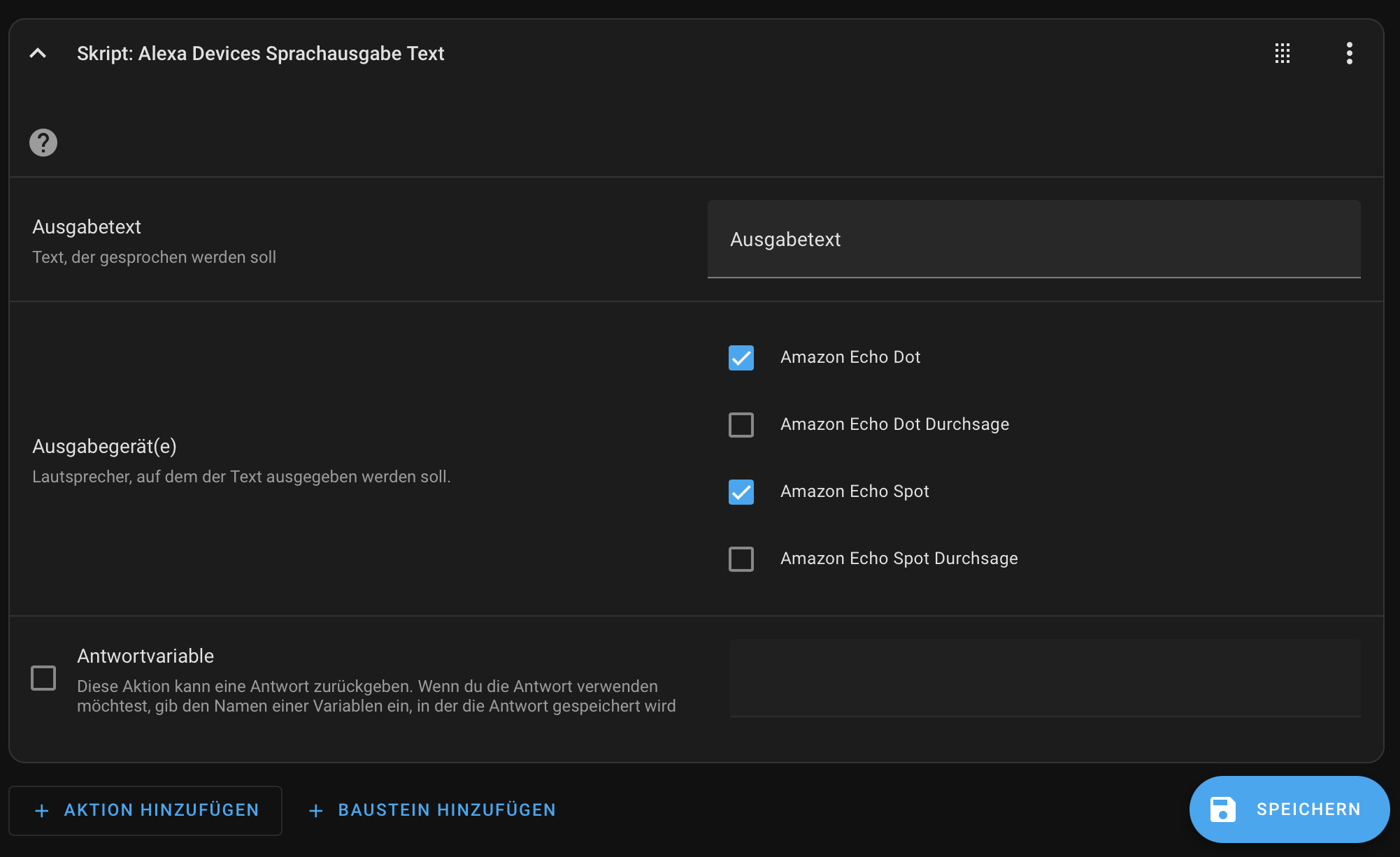Click plus icon beside Baustein hinzufügen
Viewport: 1400px width, 857px height.
coord(316,810)
